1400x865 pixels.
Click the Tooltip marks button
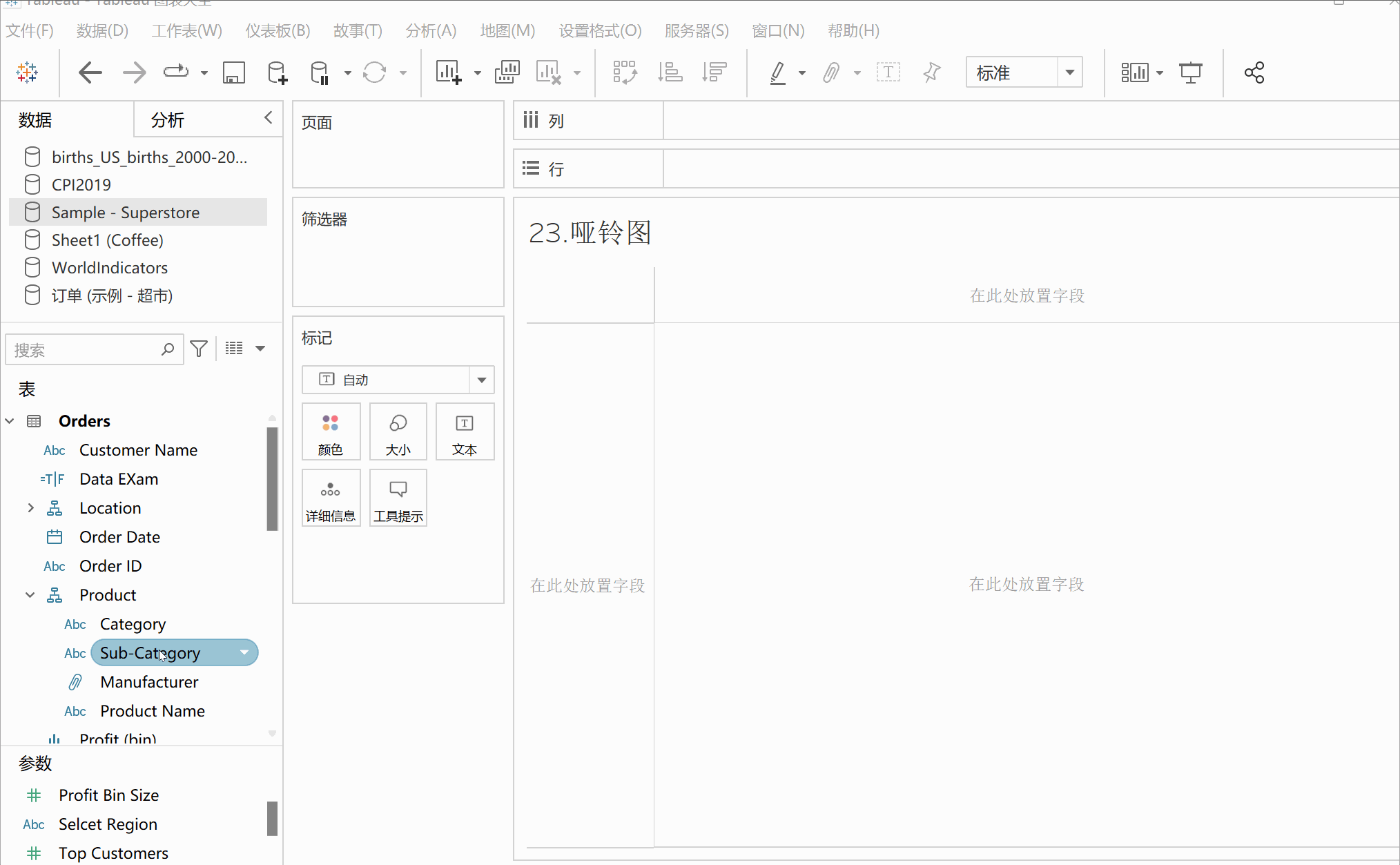398,498
